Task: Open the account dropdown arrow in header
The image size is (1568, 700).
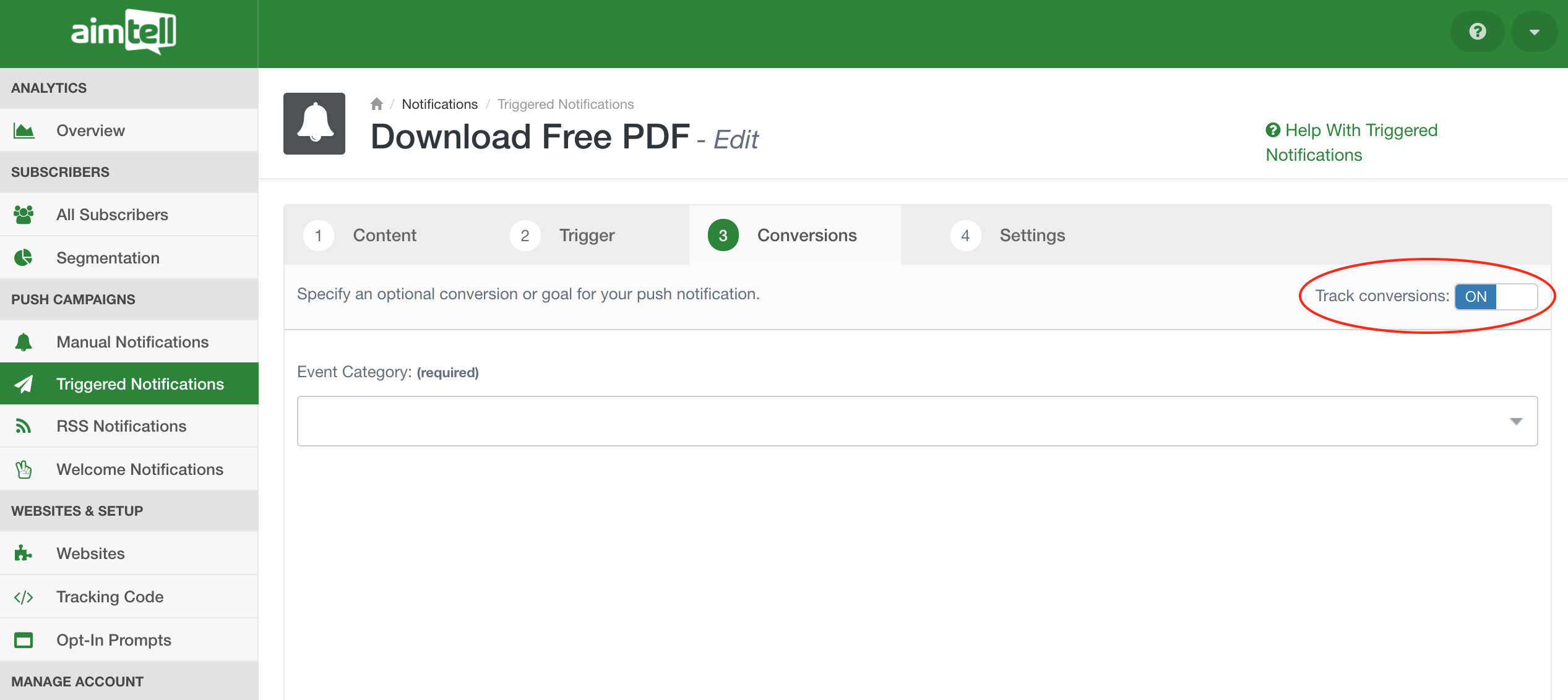Action: (x=1534, y=32)
